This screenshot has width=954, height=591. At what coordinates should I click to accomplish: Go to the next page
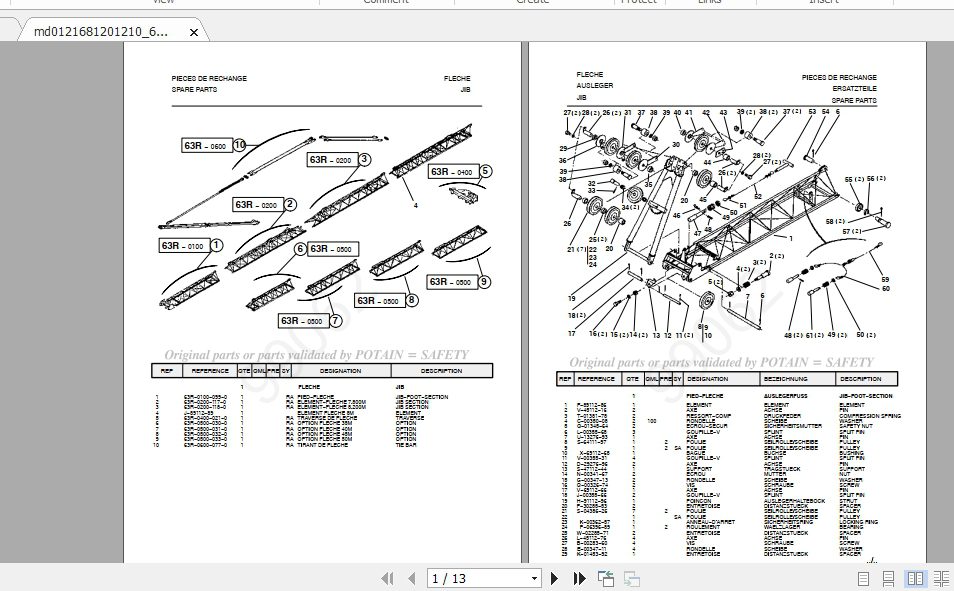pyautogui.click(x=554, y=578)
